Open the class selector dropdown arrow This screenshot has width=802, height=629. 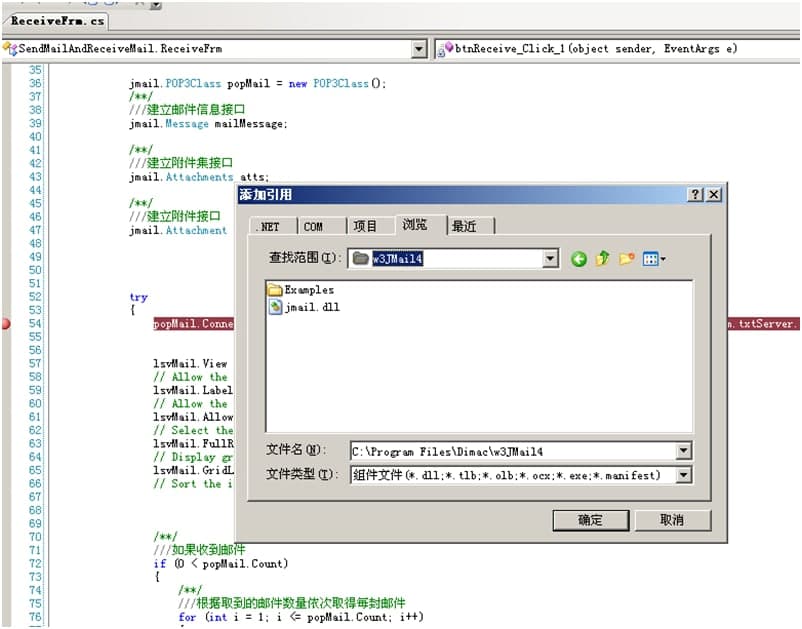click(419, 49)
